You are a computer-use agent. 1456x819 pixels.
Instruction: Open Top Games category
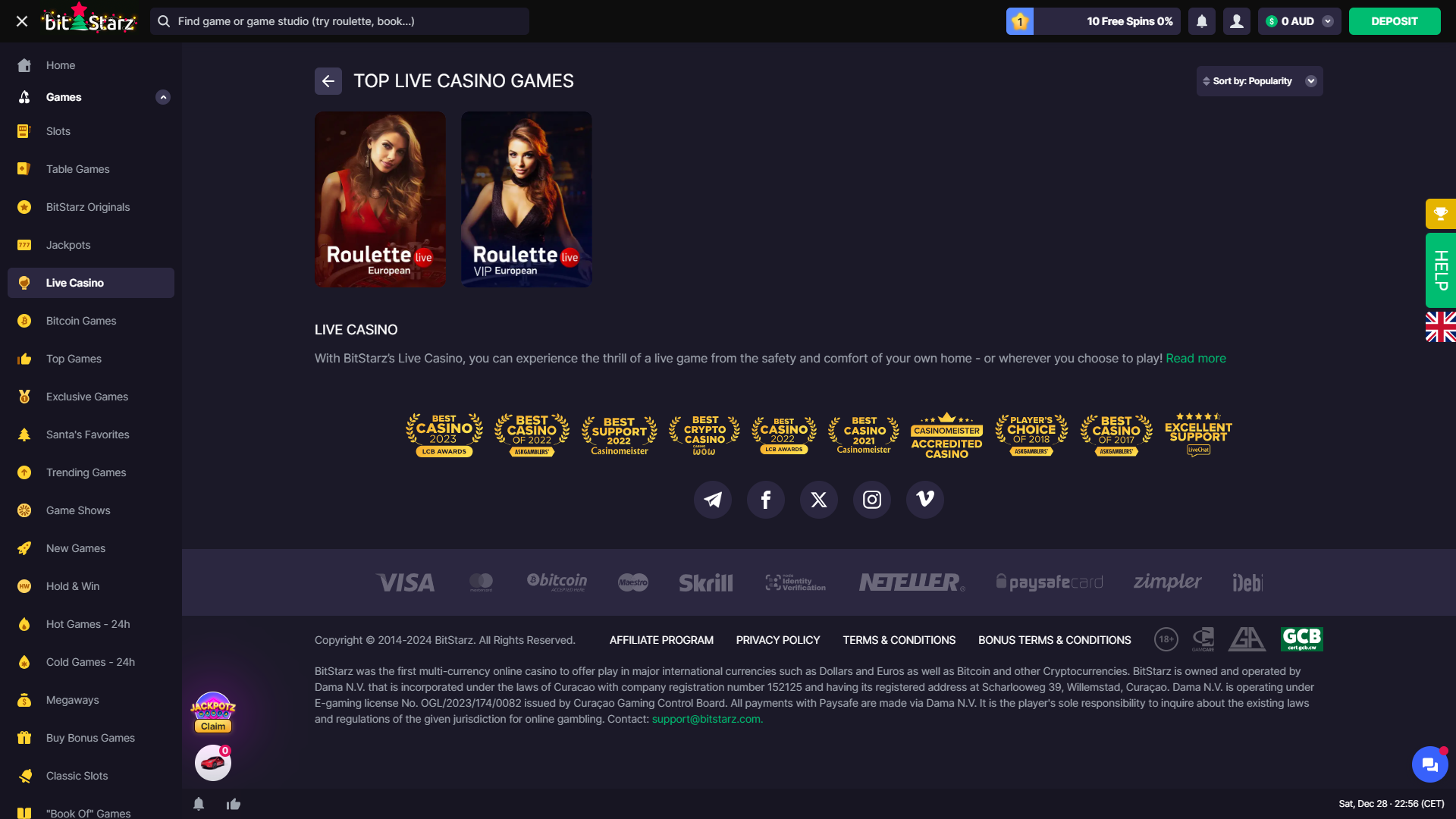coord(91,359)
